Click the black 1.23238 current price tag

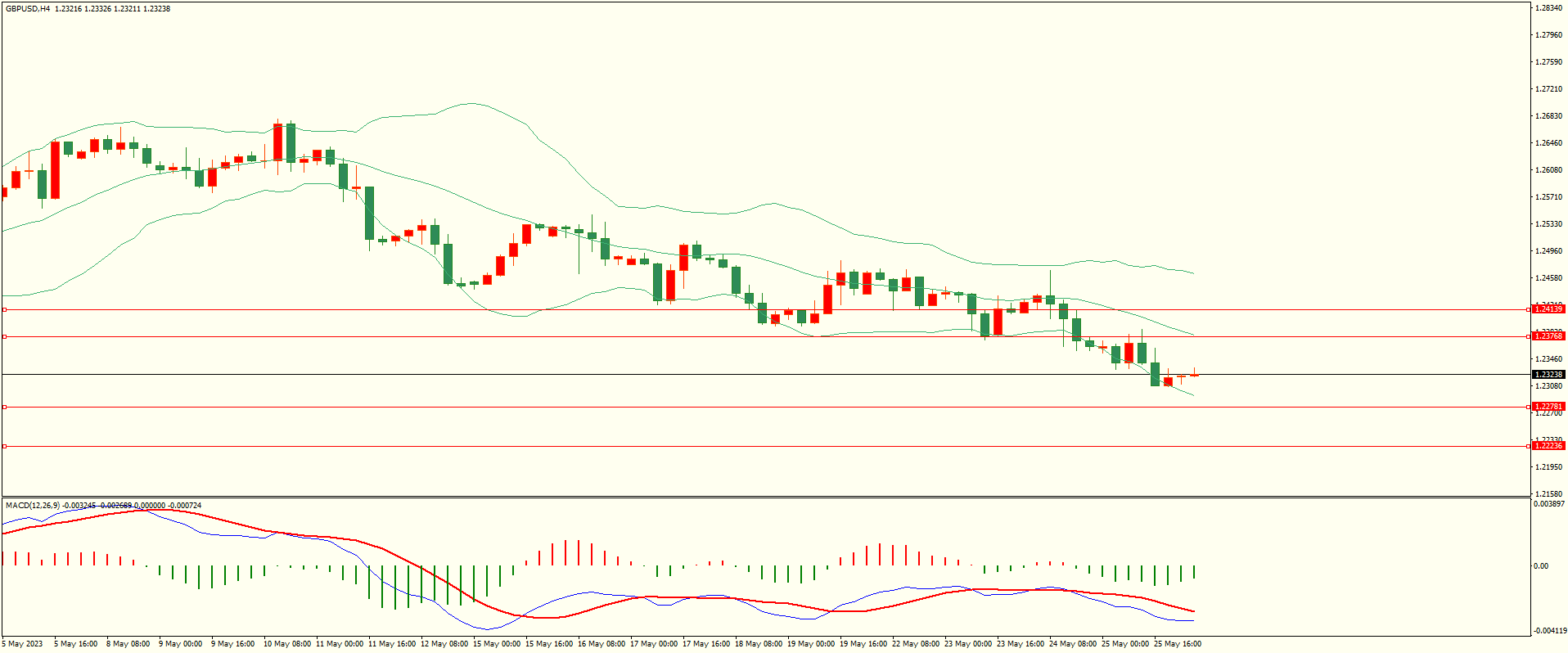[x=1548, y=375]
